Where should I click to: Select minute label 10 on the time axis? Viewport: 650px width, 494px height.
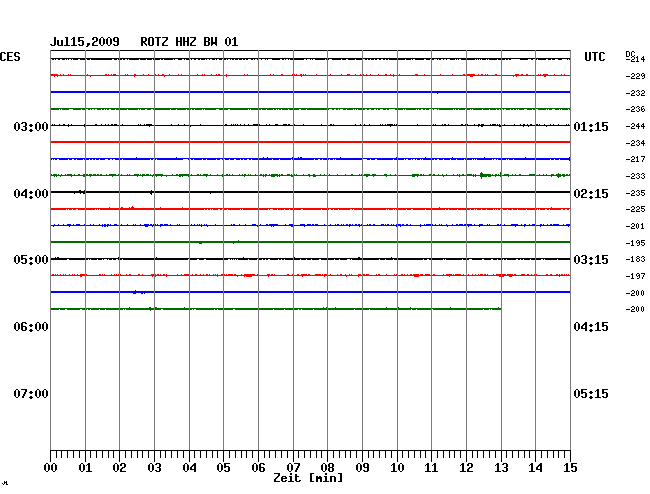pyautogui.click(x=397, y=468)
